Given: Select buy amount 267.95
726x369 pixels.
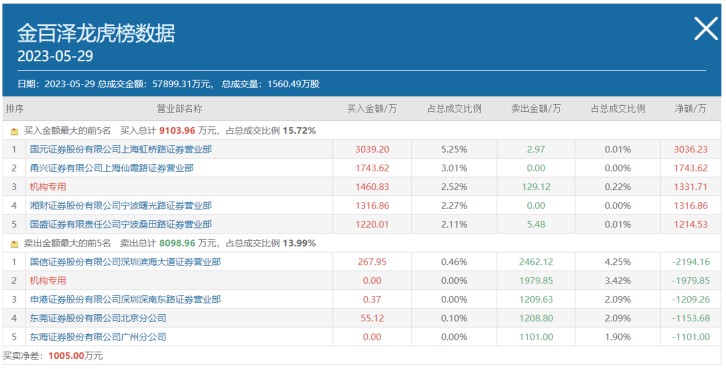Looking at the screenshot, I should point(372,262).
